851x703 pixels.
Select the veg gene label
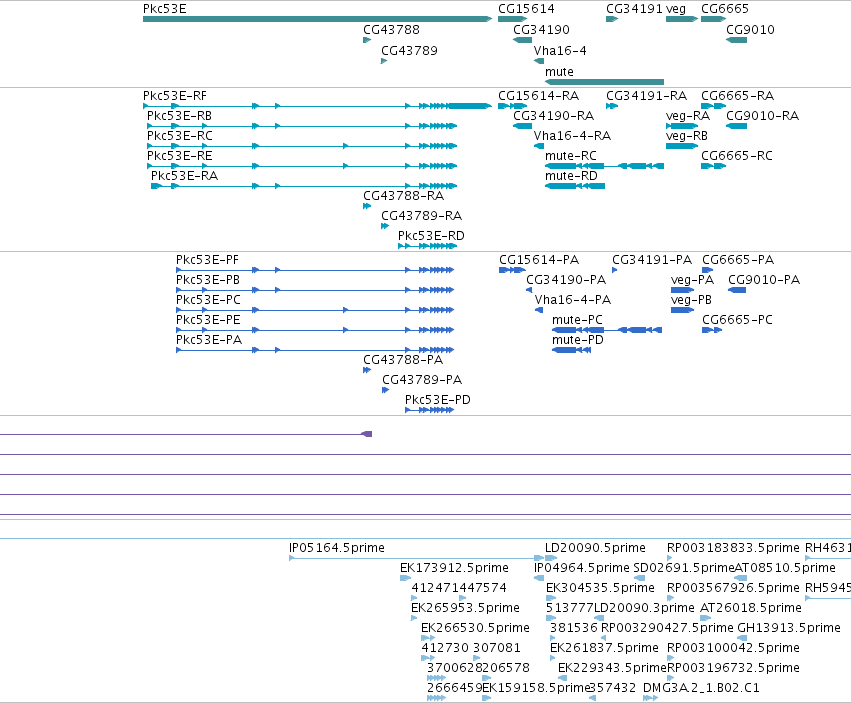676,9
